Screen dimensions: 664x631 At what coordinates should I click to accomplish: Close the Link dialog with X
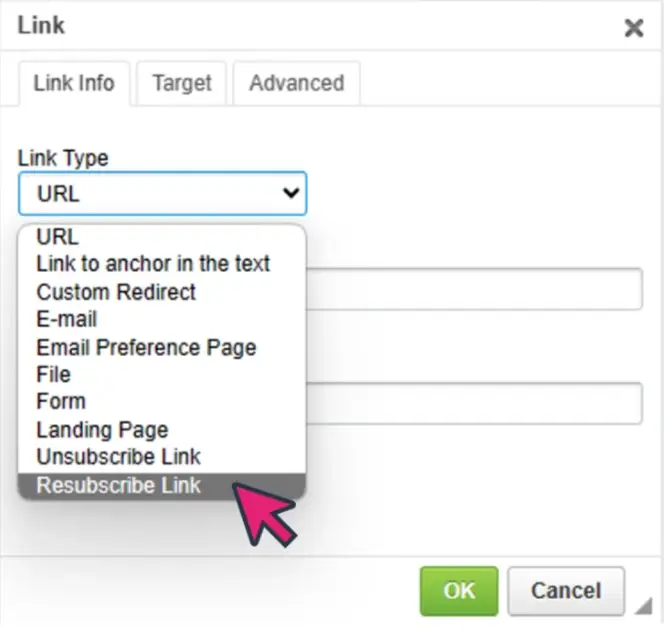(634, 28)
